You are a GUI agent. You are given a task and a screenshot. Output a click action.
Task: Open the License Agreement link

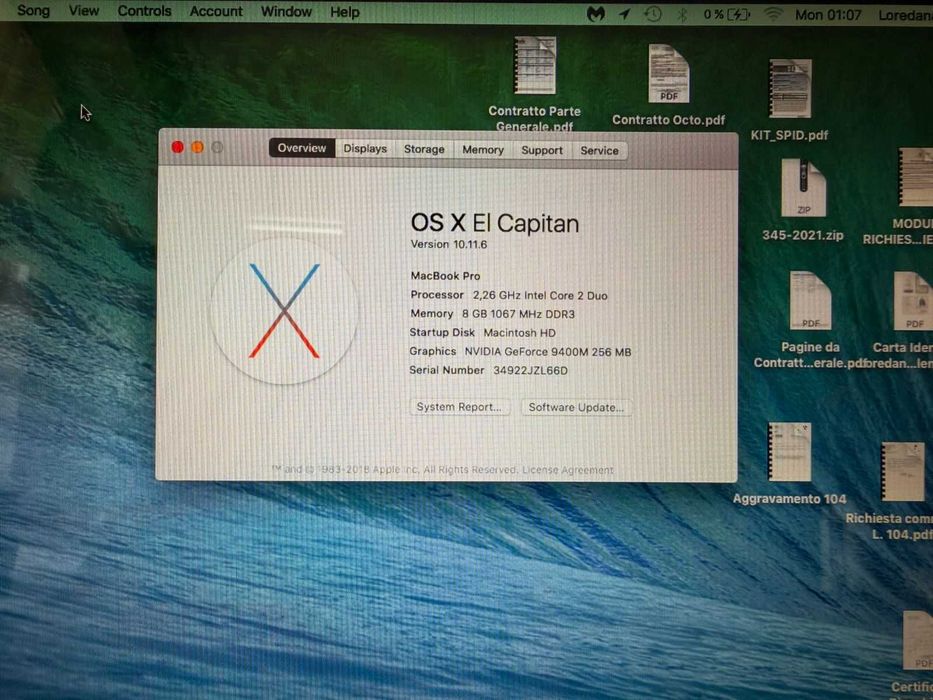click(x=568, y=470)
